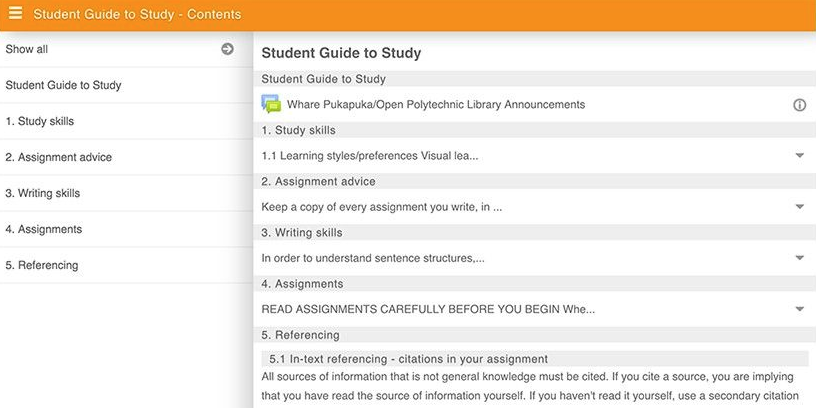Viewport: 816px width, 408px height.
Task: Click the grey Student Guide to Study section header
Action: click(x=534, y=79)
